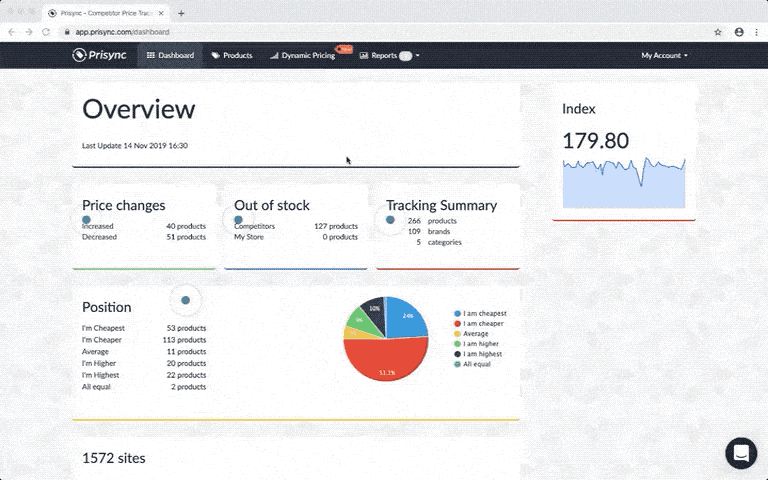Open Chrome's three-dot menu

[757, 32]
